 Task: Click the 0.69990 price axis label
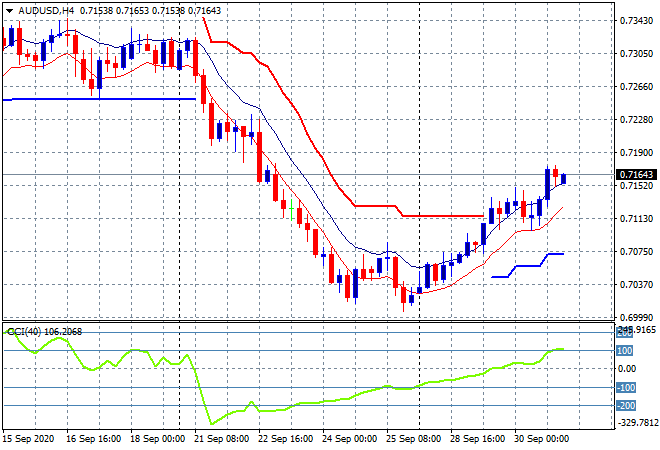coord(635,317)
